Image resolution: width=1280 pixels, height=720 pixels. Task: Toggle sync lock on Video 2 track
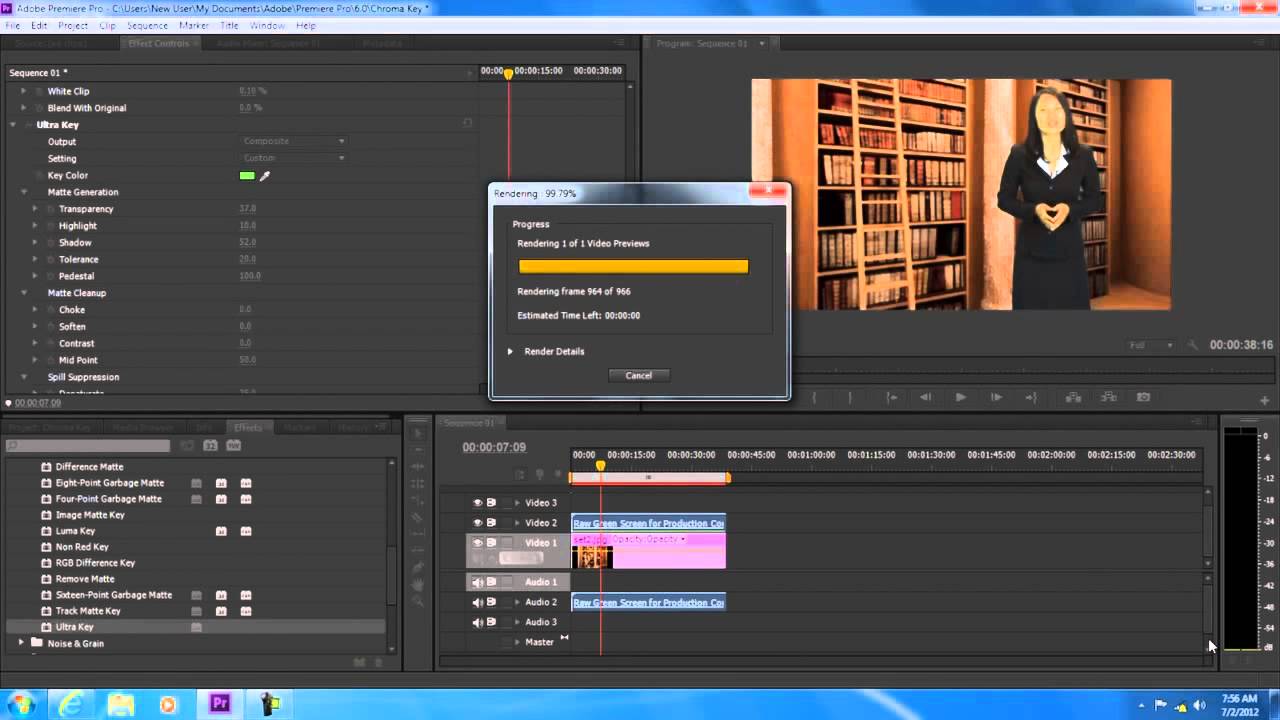[x=491, y=523]
